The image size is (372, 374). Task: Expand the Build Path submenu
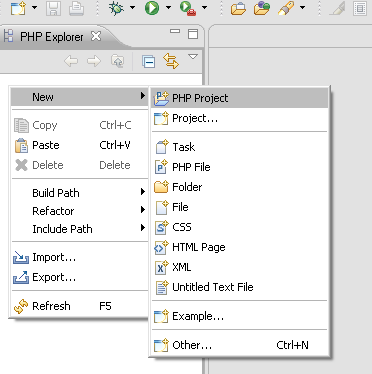tap(79, 193)
